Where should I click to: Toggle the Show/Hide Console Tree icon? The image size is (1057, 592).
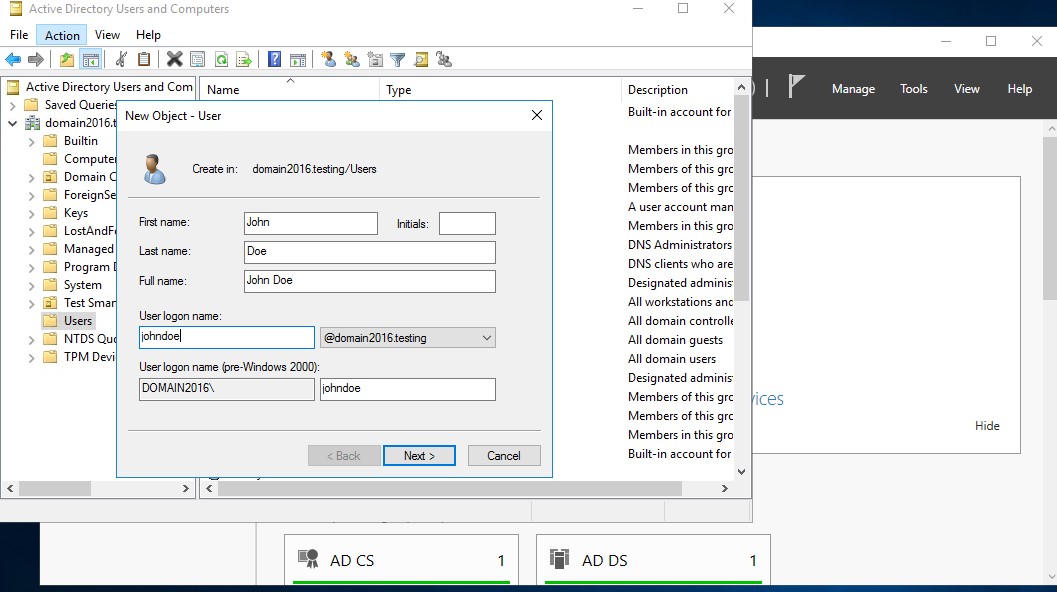point(90,59)
